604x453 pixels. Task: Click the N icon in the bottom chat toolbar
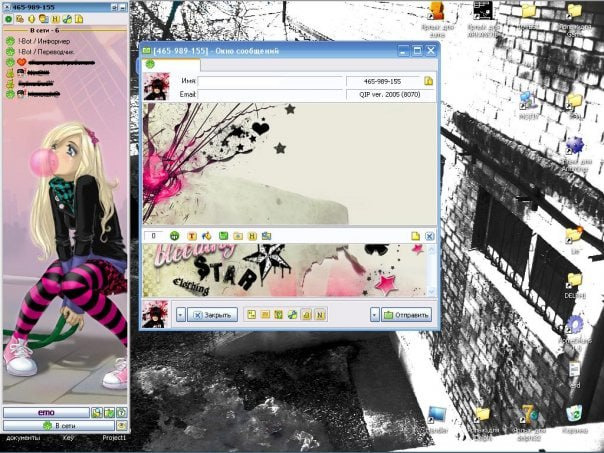(322, 314)
